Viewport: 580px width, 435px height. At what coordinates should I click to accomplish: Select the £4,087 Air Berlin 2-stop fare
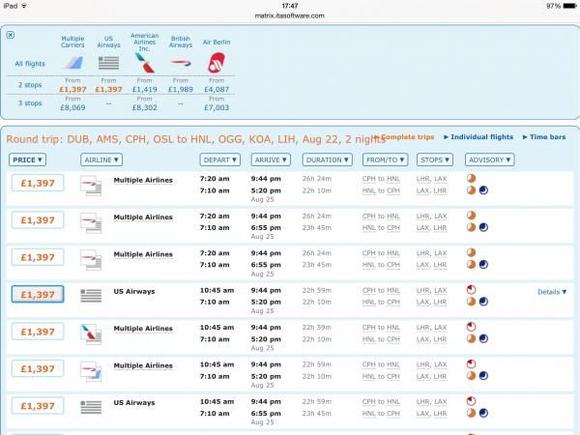coord(217,89)
